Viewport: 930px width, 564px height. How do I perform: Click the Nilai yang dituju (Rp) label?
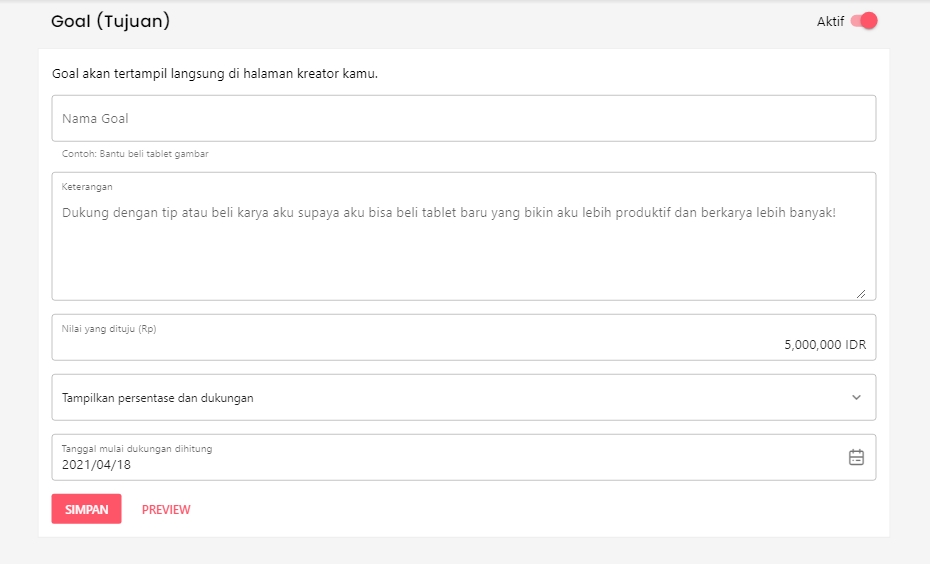click(109, 328)
